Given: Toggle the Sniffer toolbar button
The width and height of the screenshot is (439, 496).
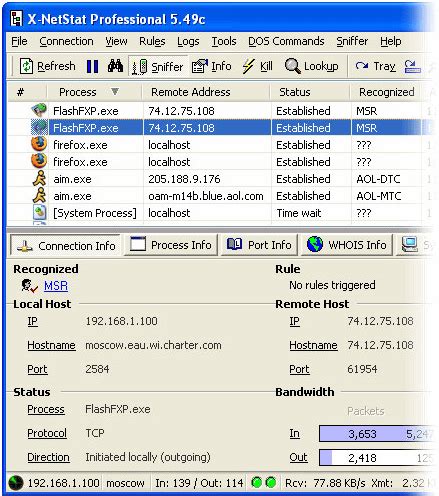Looking at the screenshot, I should 158,66.
